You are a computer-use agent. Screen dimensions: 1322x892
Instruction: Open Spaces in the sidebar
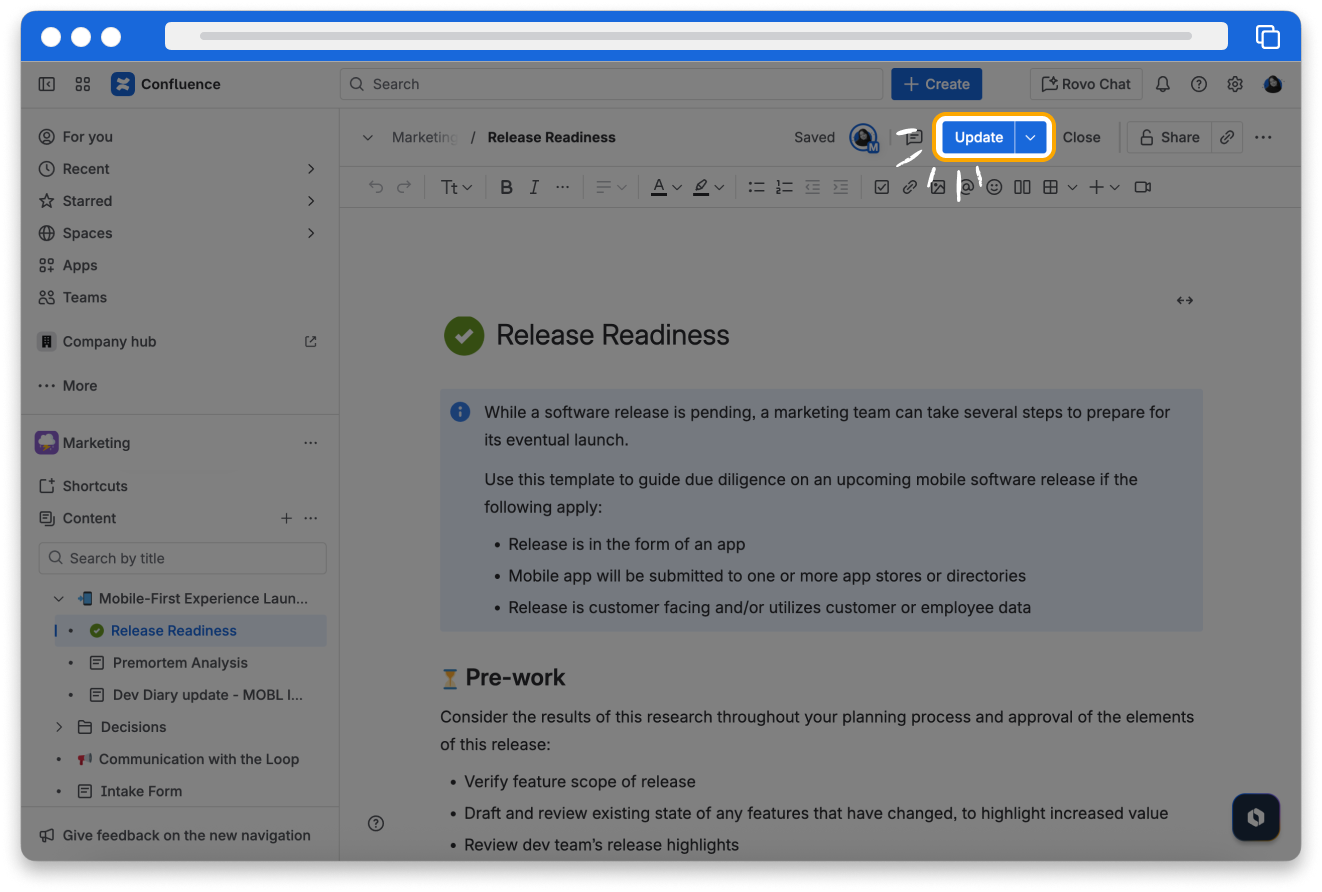(x=87, y=233)
